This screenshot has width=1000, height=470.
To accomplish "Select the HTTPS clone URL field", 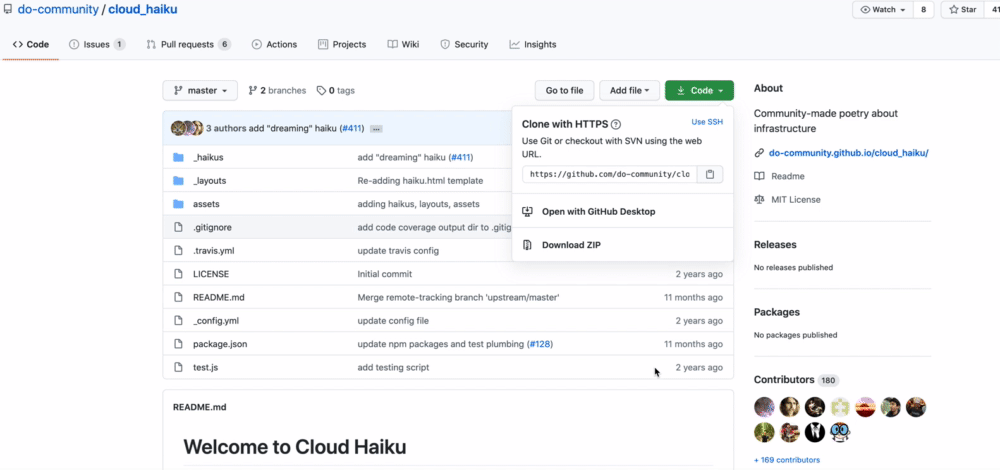I will point(610,174).
